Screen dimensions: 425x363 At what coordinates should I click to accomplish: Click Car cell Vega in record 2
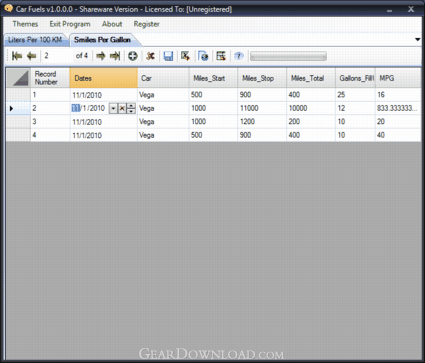[x=163, y=108]
